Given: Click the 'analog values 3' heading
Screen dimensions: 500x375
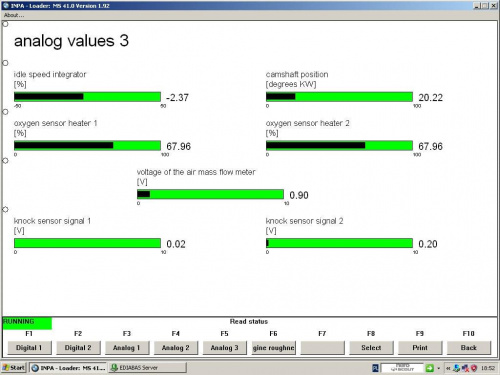Looking at the screenshot, I should 71,41.
